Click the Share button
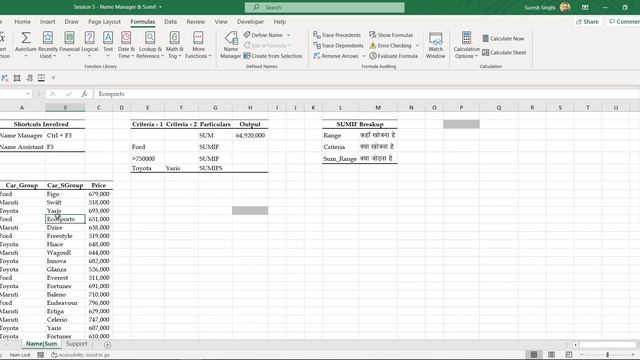Viewport: 640px width, 360px height. (x=587, y=22)
